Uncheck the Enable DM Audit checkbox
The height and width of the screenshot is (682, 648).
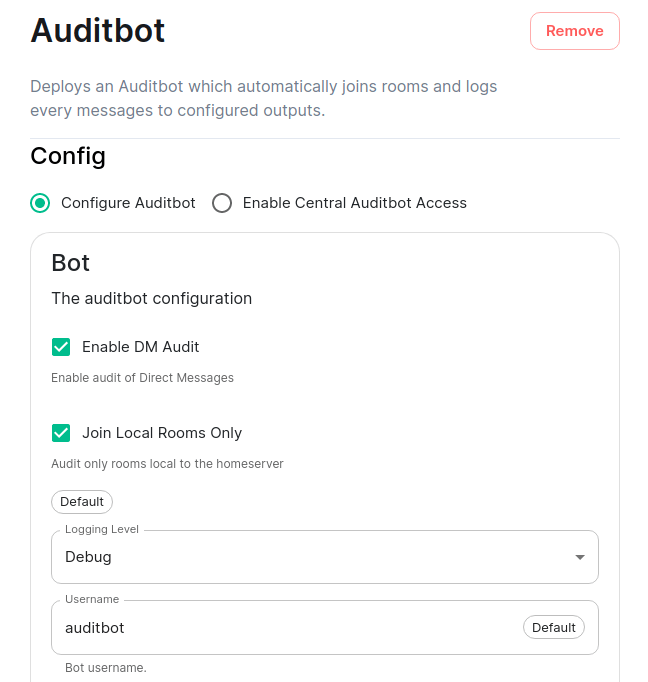[x=61, y=347]
